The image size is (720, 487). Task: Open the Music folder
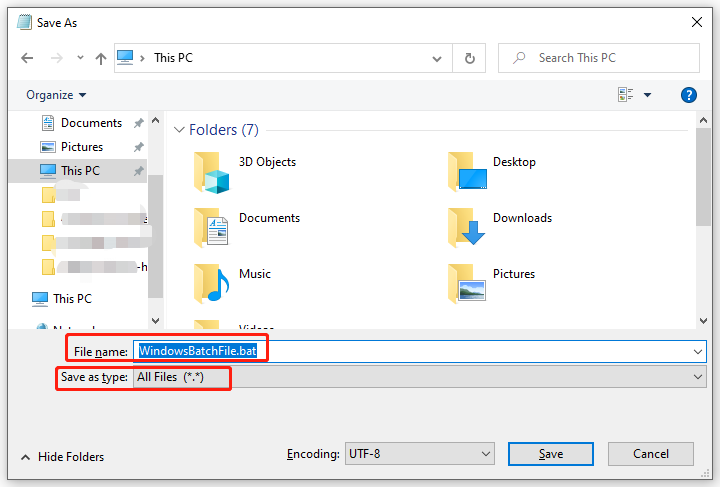[211, 284]
